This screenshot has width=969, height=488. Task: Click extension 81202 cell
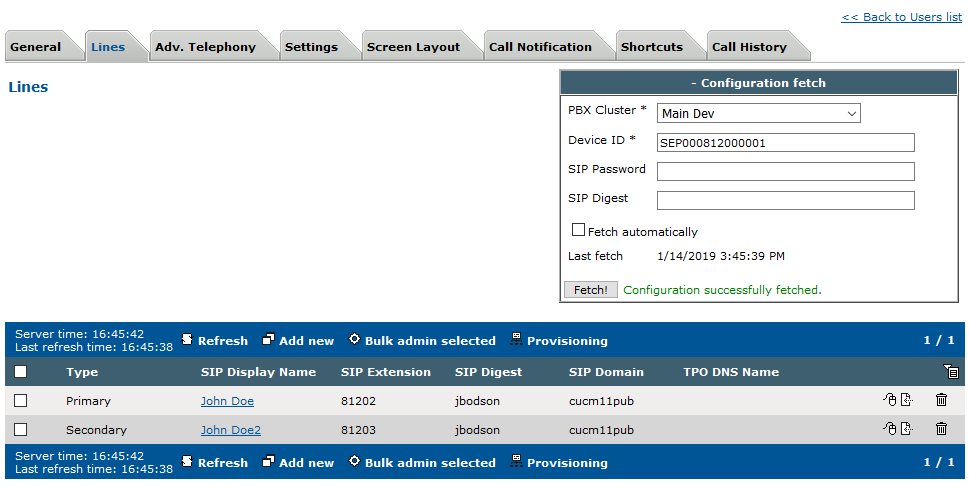358,401
